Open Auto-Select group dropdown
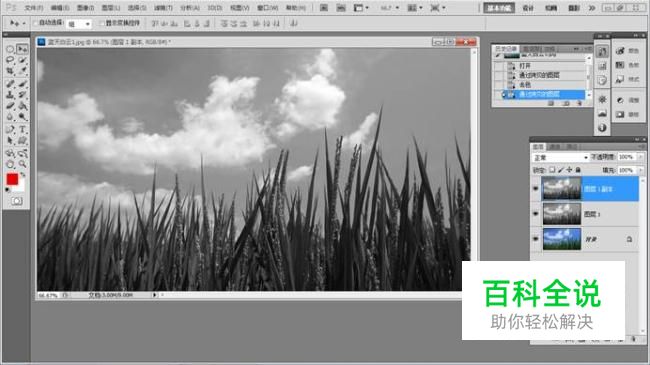The width and height of the screenshot is (650, 365). [x=79, y=24]
